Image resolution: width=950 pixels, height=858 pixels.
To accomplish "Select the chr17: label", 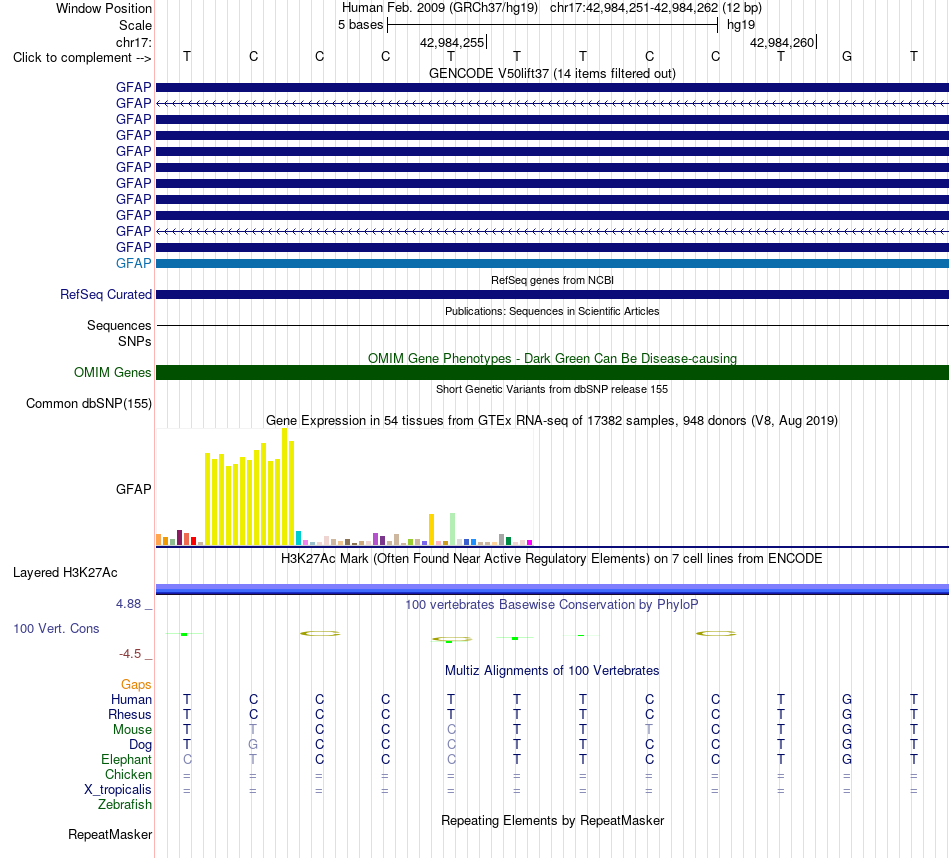I will [x=134, y=42].
